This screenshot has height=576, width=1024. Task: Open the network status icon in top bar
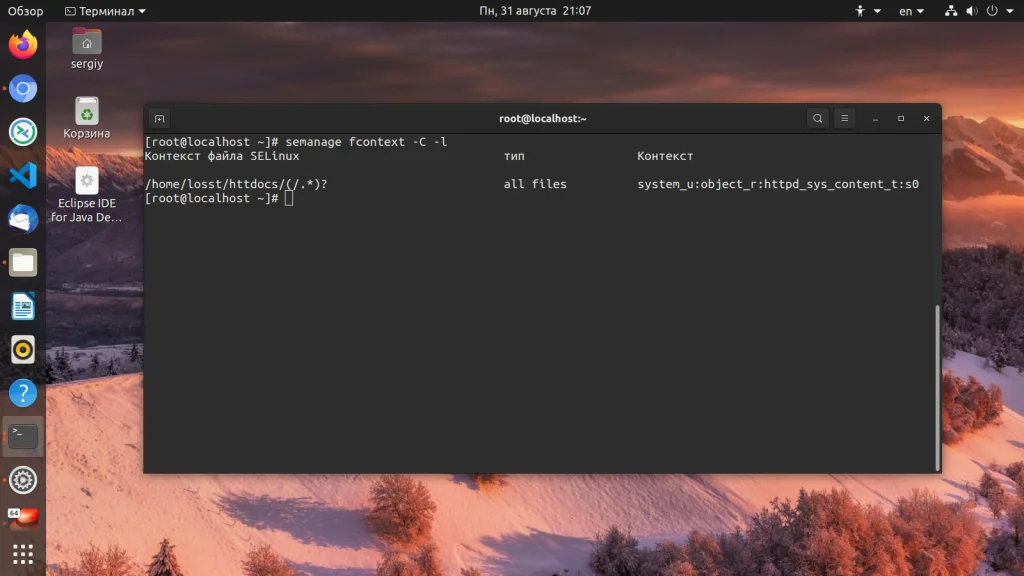coord(951,11)
